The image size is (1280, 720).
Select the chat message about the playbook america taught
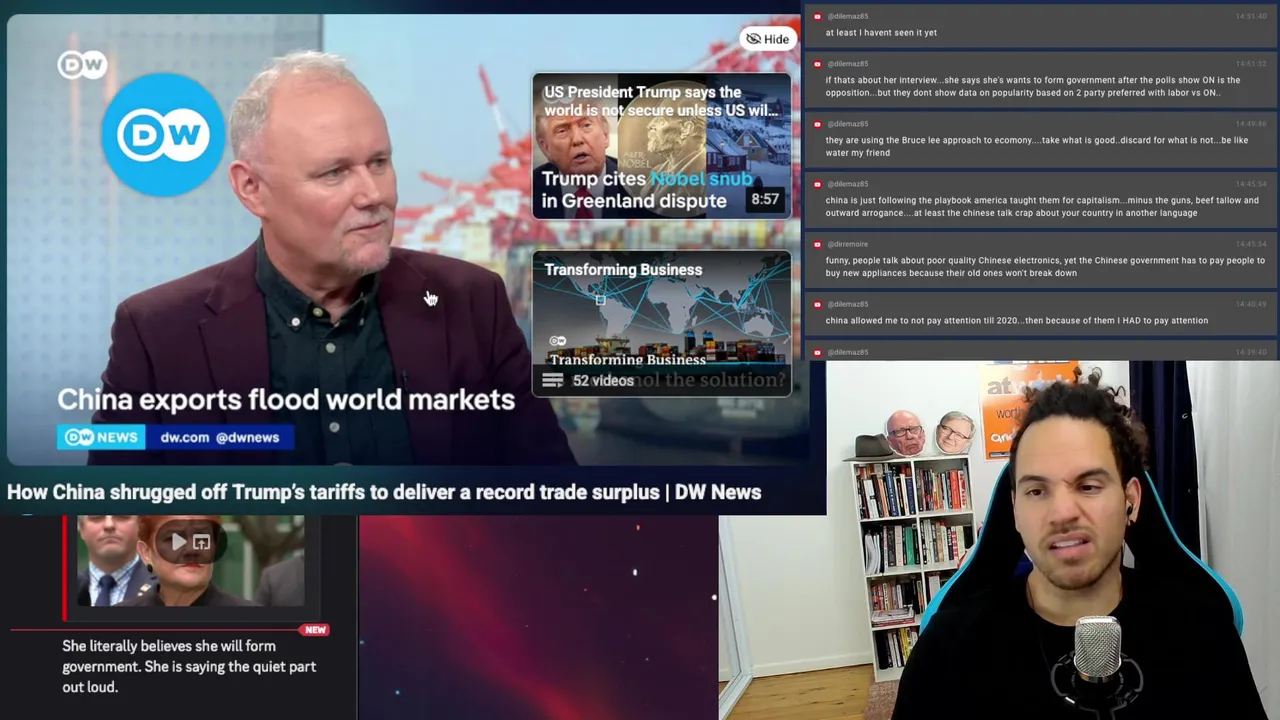pyautogui.click(x=1040, y=200)
